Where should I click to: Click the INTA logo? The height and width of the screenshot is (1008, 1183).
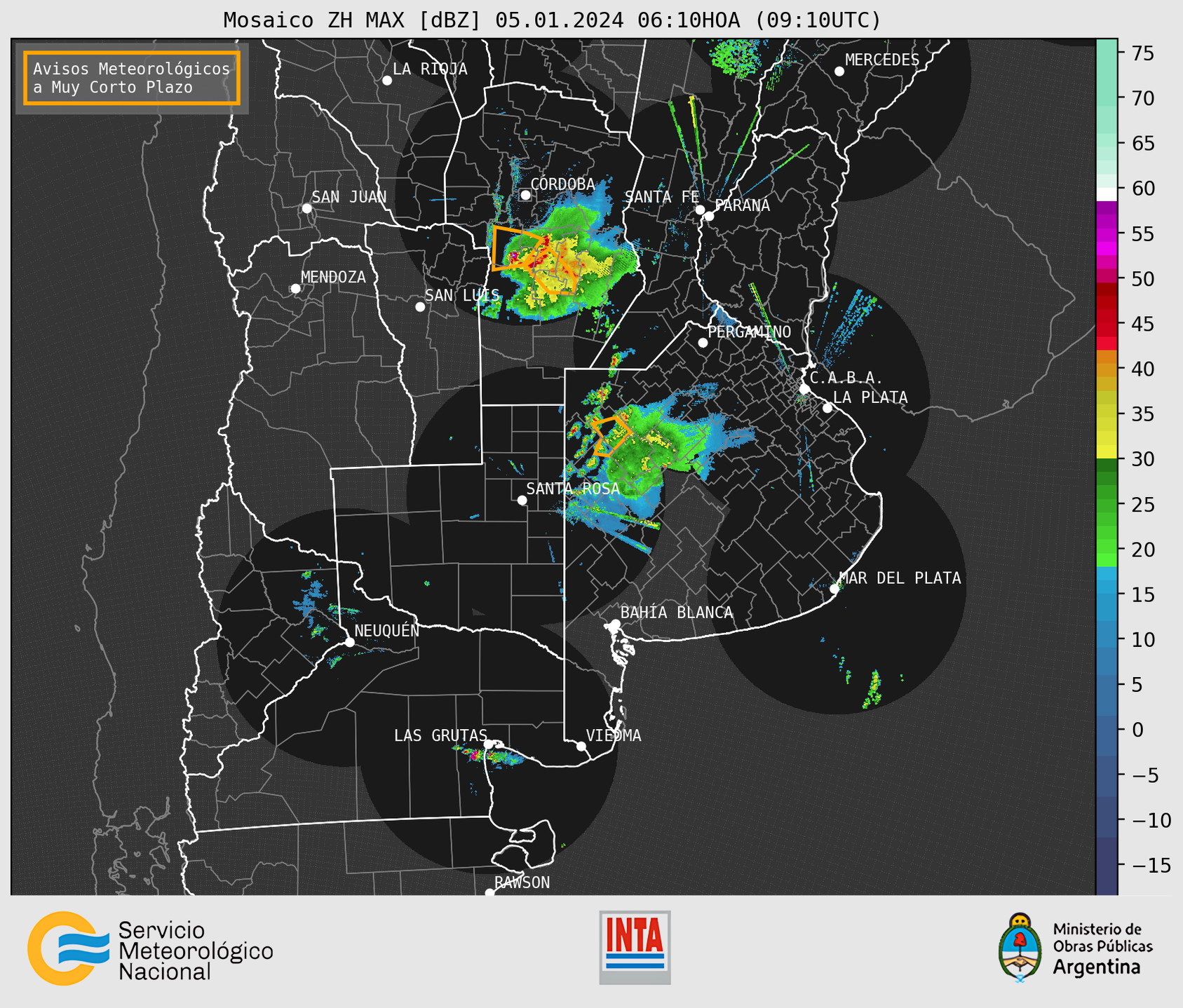635,947
